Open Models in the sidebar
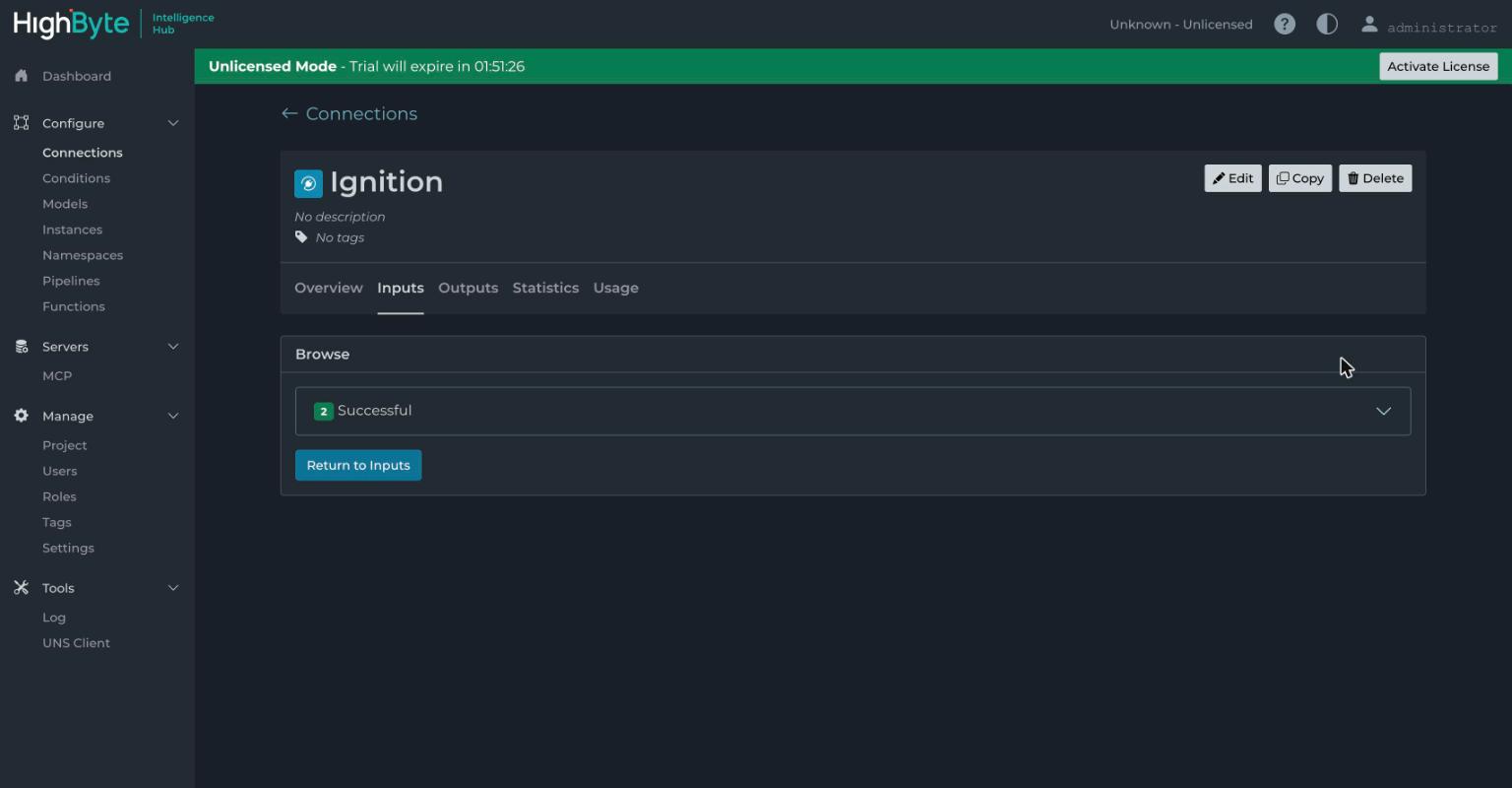This screenshot has width=1512, height=788. [65, 204]
